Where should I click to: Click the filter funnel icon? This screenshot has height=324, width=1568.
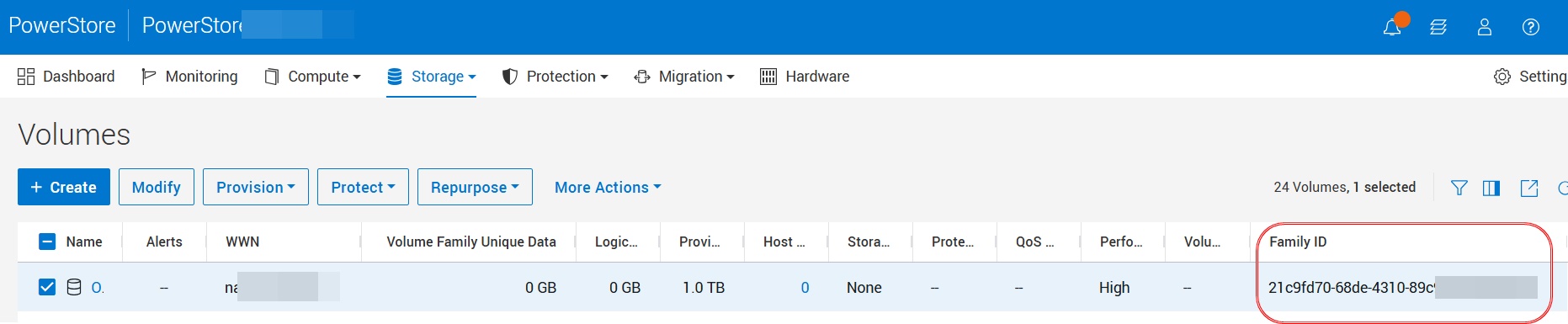(x=1459, y=188)
